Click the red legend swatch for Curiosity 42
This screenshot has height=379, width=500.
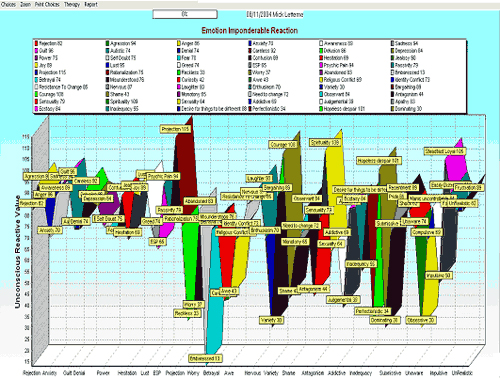pos(179,80)
